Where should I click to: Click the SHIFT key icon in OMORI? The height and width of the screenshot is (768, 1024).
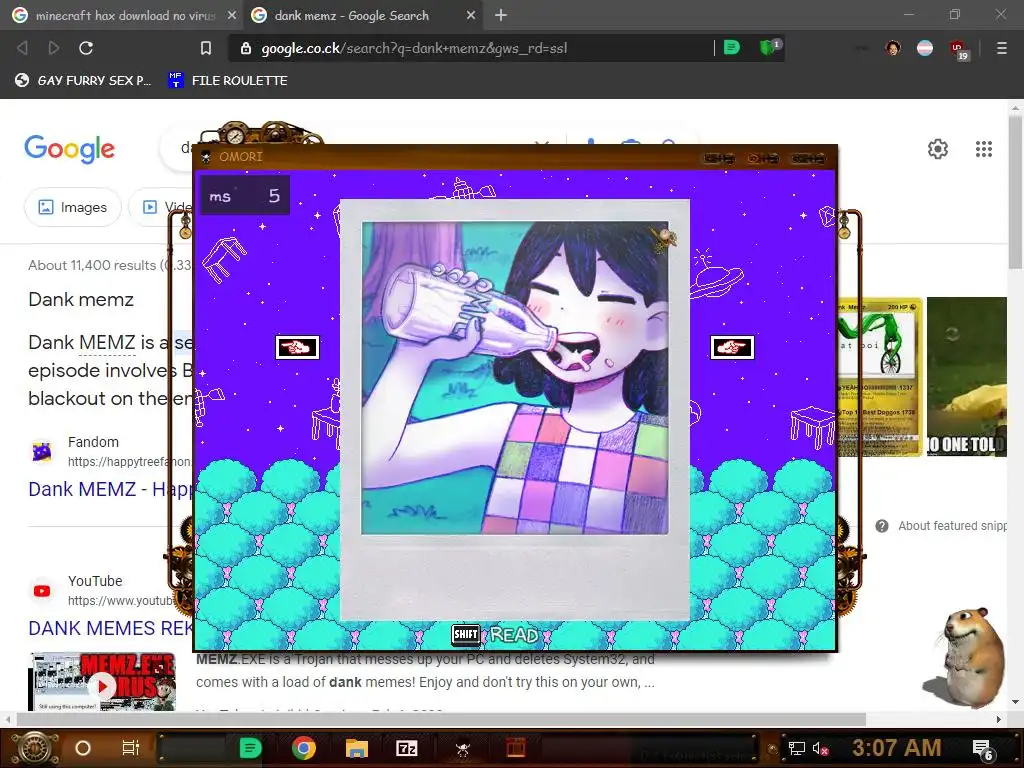(466, 634)
